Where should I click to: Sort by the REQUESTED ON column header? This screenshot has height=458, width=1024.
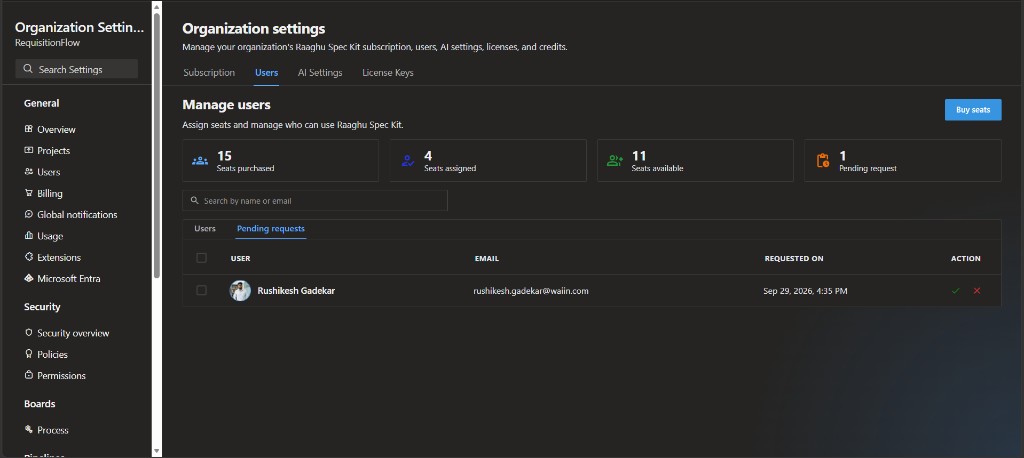(x=793, y=258)
